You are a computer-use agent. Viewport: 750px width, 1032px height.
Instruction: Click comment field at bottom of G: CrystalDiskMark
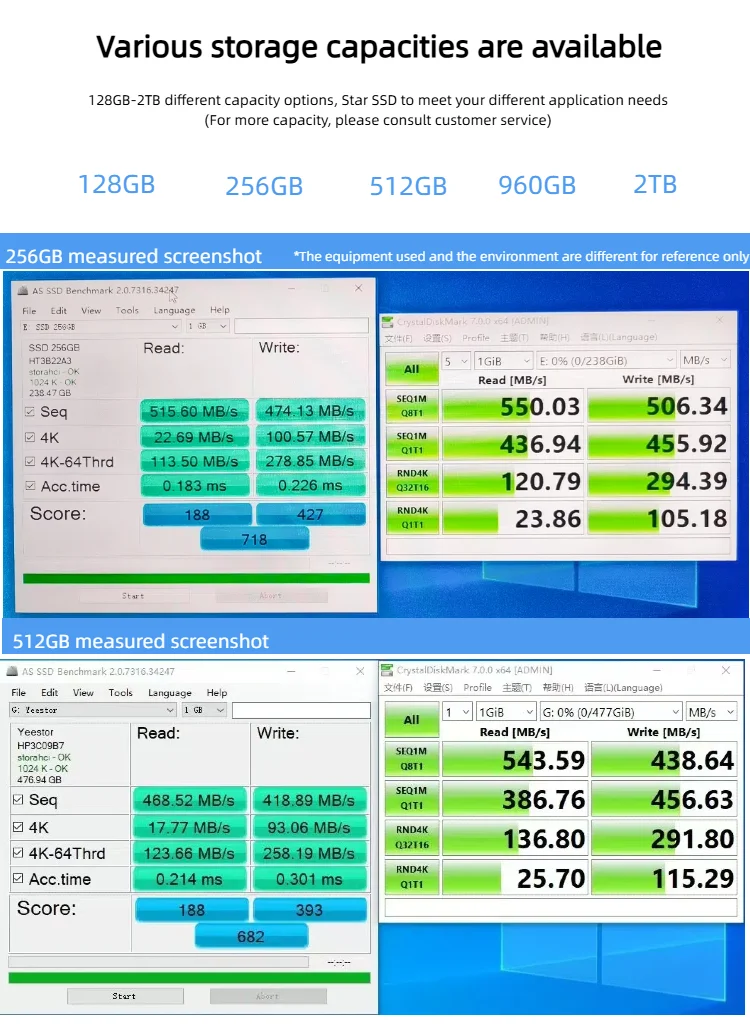[561, 908]
